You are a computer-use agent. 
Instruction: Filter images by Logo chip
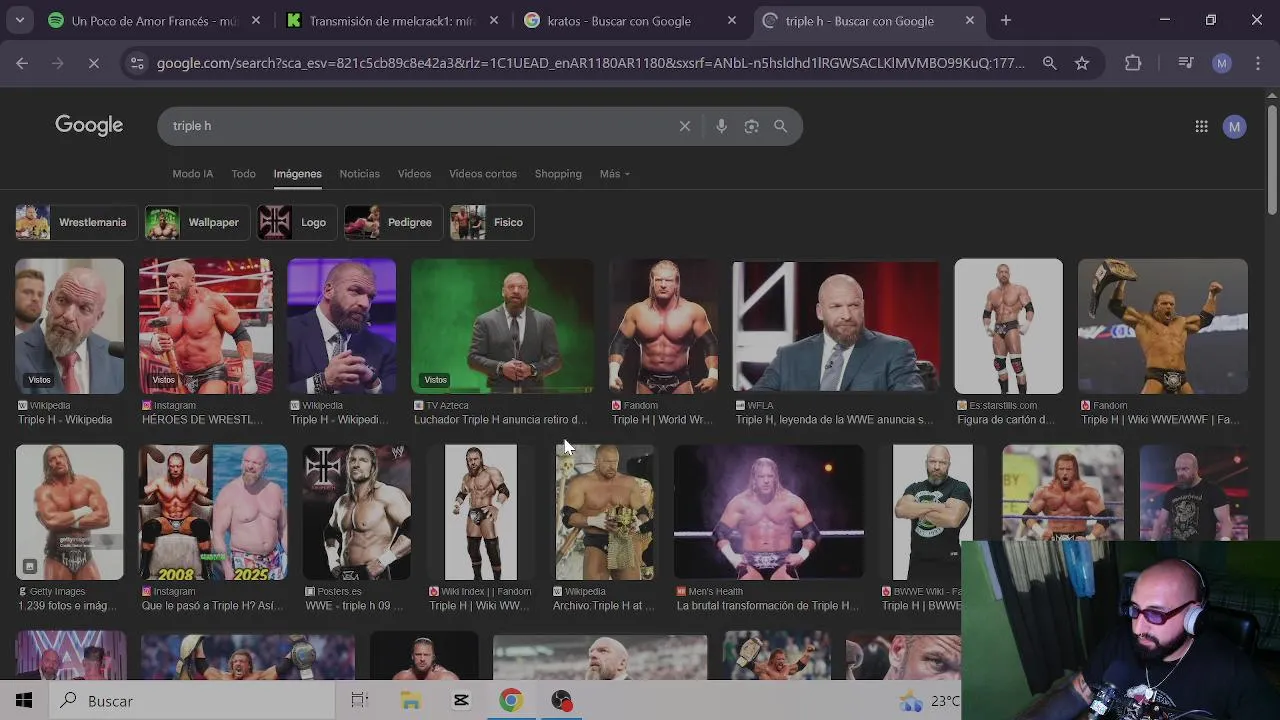point(297,222)
